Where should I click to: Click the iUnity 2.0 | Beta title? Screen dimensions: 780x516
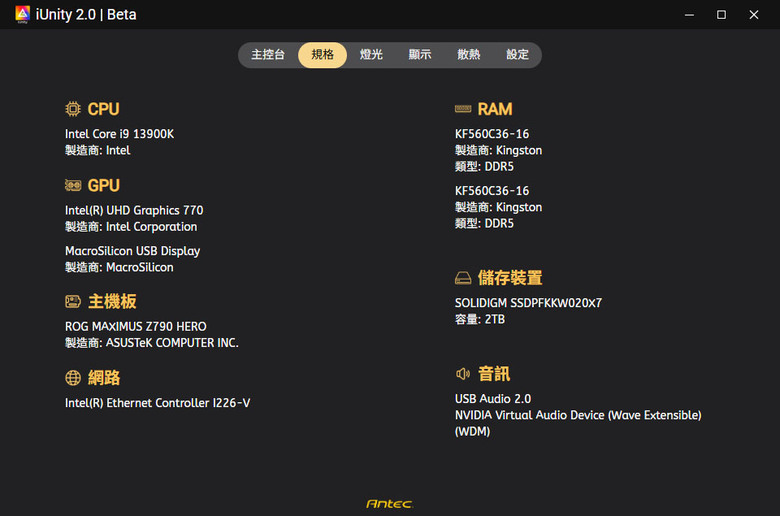pos(86,14)
